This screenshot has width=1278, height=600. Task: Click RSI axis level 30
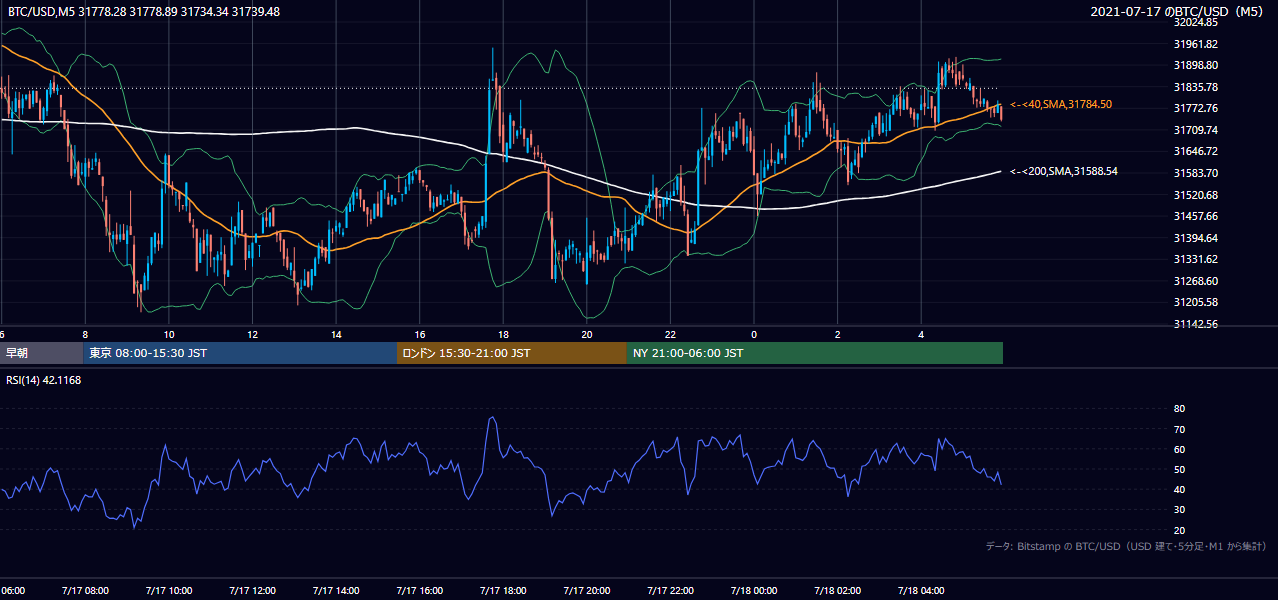(x=1179, y=509)
